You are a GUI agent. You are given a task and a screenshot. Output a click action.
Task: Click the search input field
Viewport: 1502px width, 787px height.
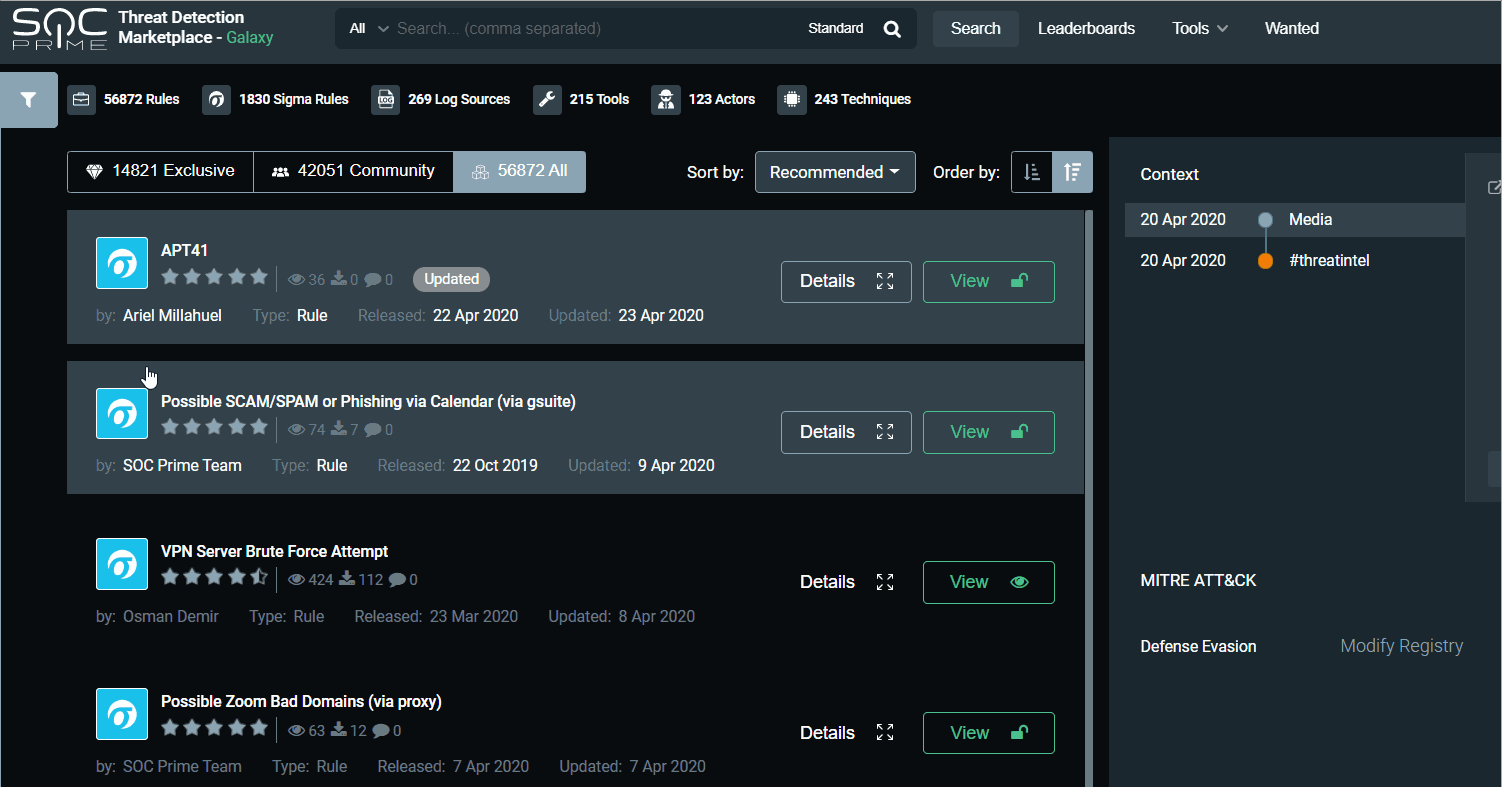tap(595, 29)
